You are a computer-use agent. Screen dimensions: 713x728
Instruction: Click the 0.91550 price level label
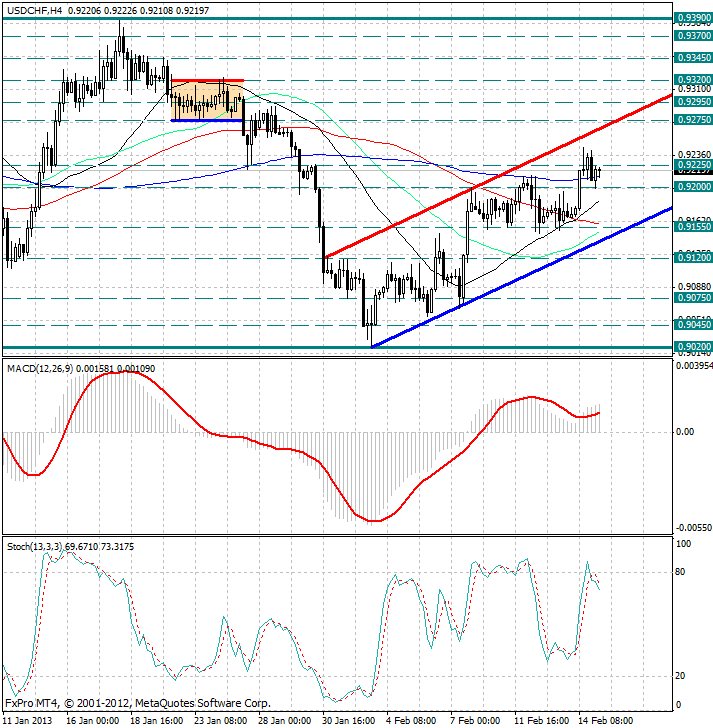pyautogui.click(x=693, y=227)
